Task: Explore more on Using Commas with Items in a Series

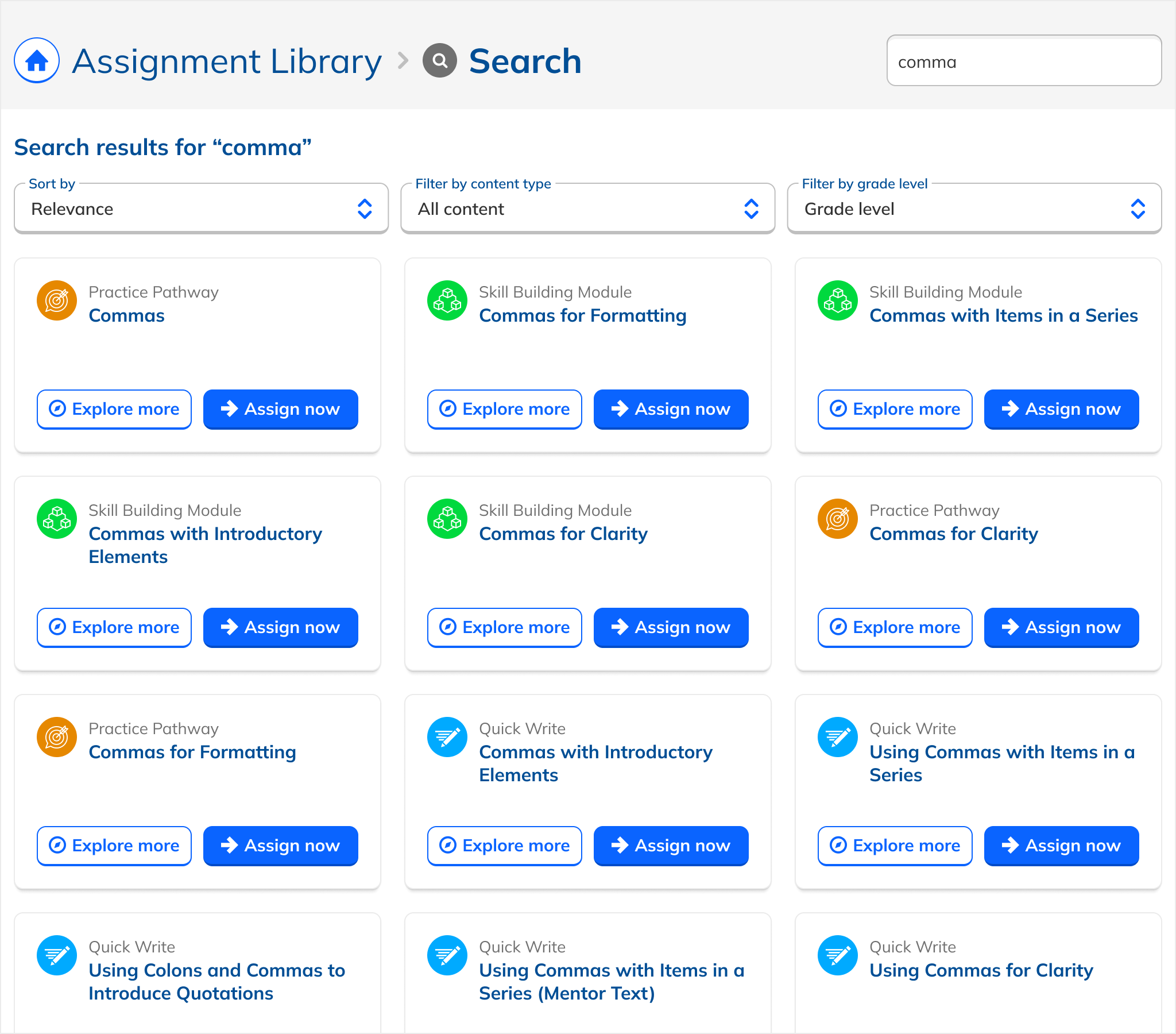Action: [x=895, y=845]
